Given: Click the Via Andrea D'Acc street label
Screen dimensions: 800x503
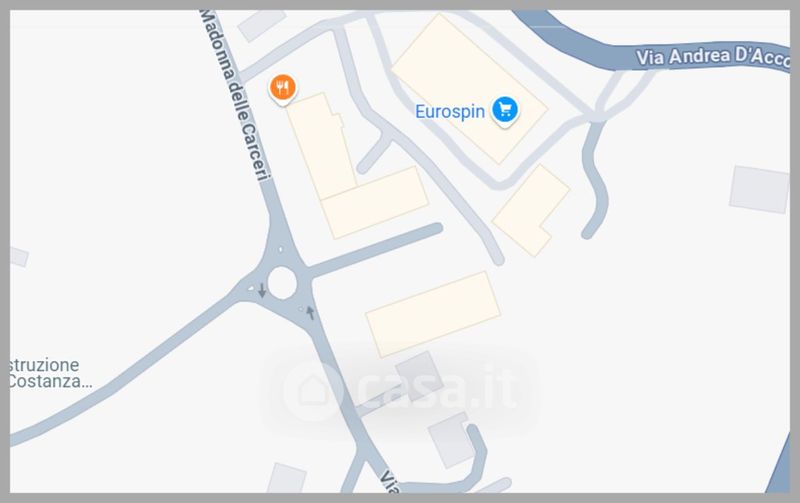Looking at the screenshot, I should (713, 57).
